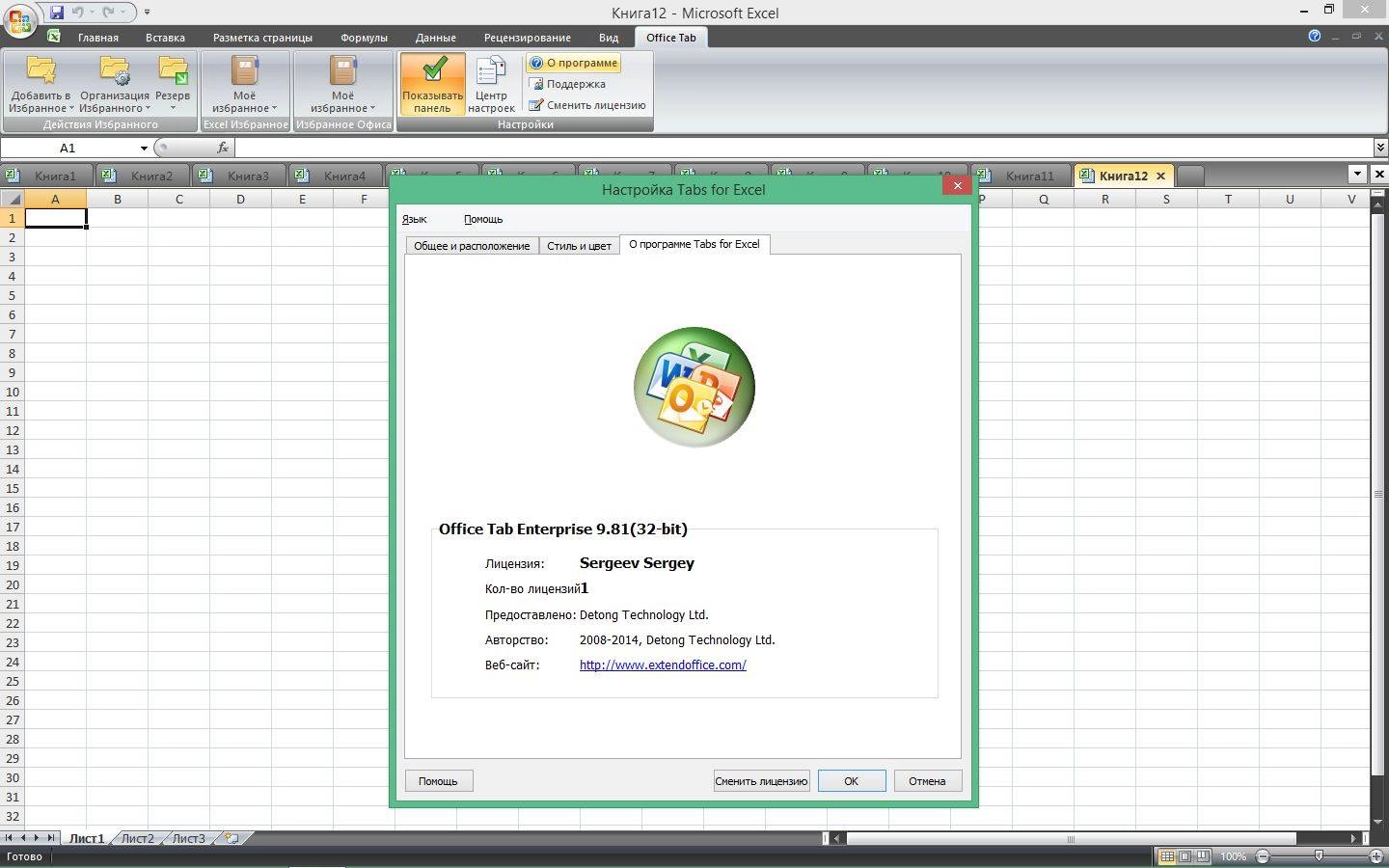This screenshot has width=1389, height=868.
Task: Open Моё избранное in Excel Избранное group
Action: click(244, 84)
